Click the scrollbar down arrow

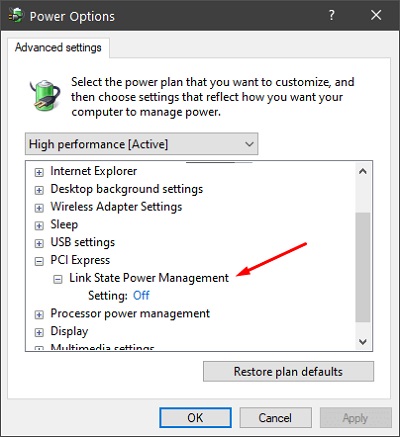tap(363, 342)
